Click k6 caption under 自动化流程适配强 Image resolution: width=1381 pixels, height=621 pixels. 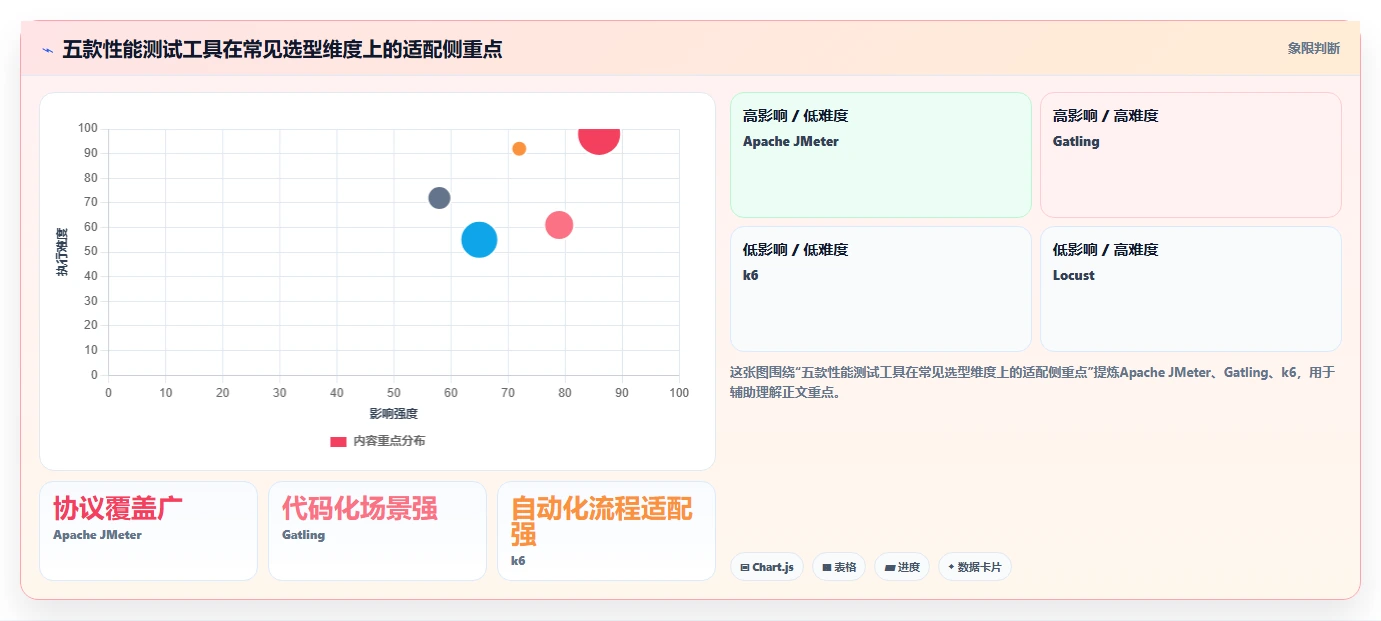click(x=518, y=561)
